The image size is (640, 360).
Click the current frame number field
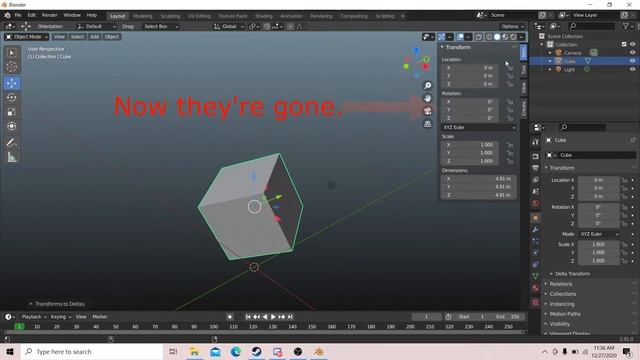click(426, 317)
